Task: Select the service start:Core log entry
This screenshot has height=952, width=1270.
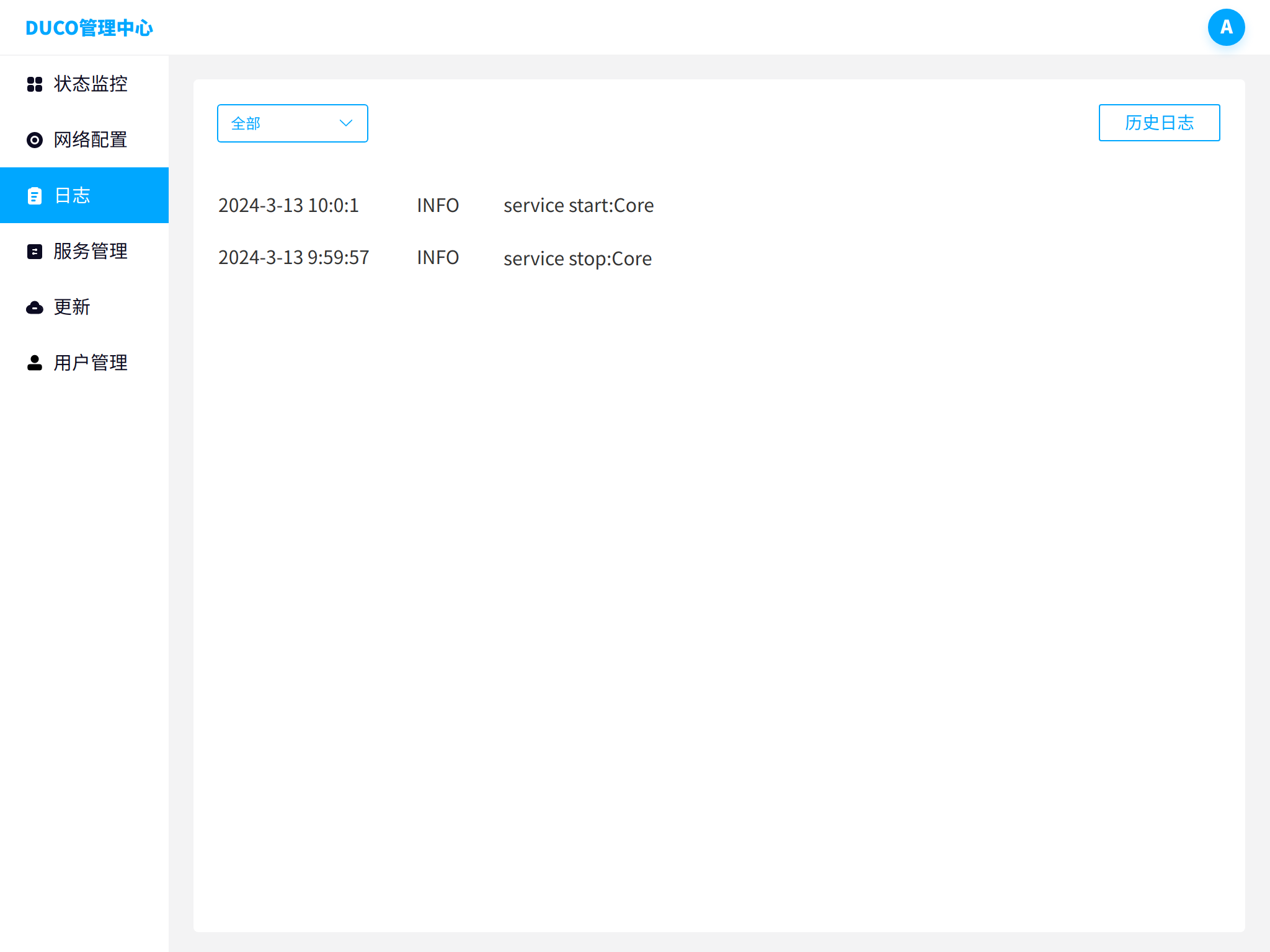Action: click(x=578, y=205)
